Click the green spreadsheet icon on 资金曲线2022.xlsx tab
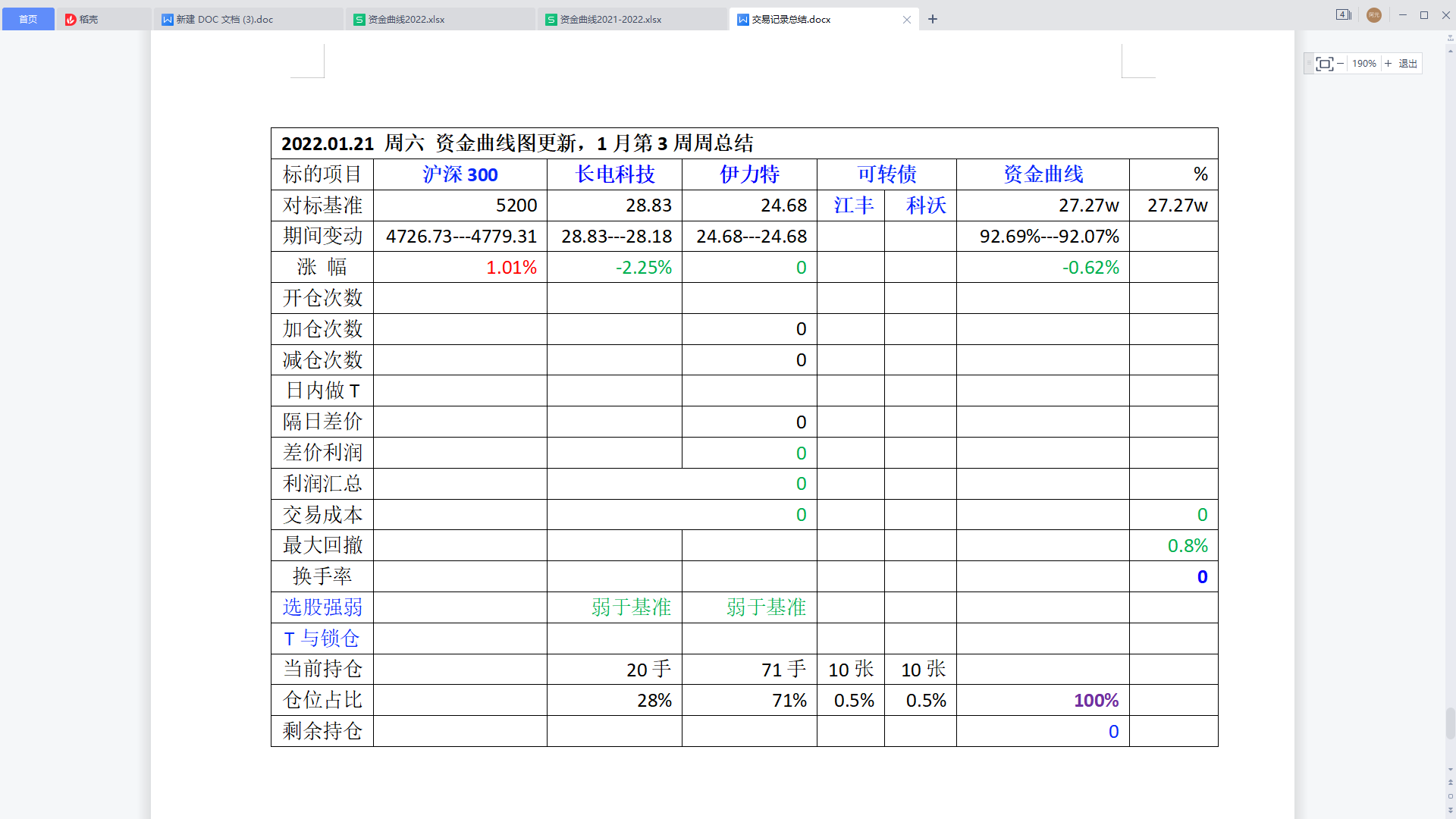This screenshot has height=819, width=1456. (x=358, y=19)
